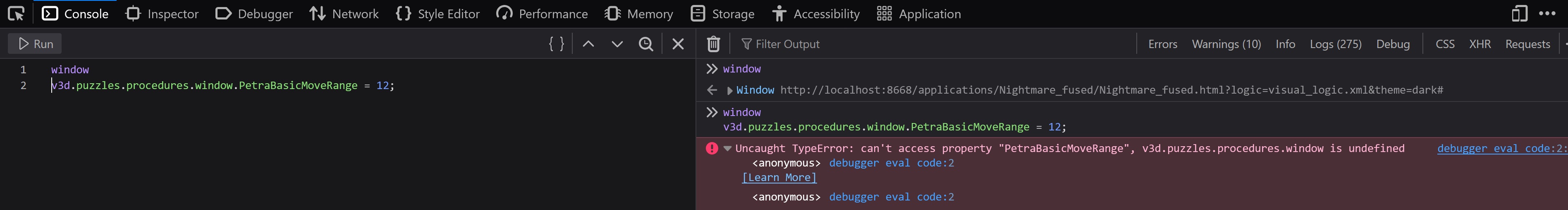Click the trash icon to clear console output
Image resolution: width=1568 pixels, height=210 pixels.
coord(713,44)
